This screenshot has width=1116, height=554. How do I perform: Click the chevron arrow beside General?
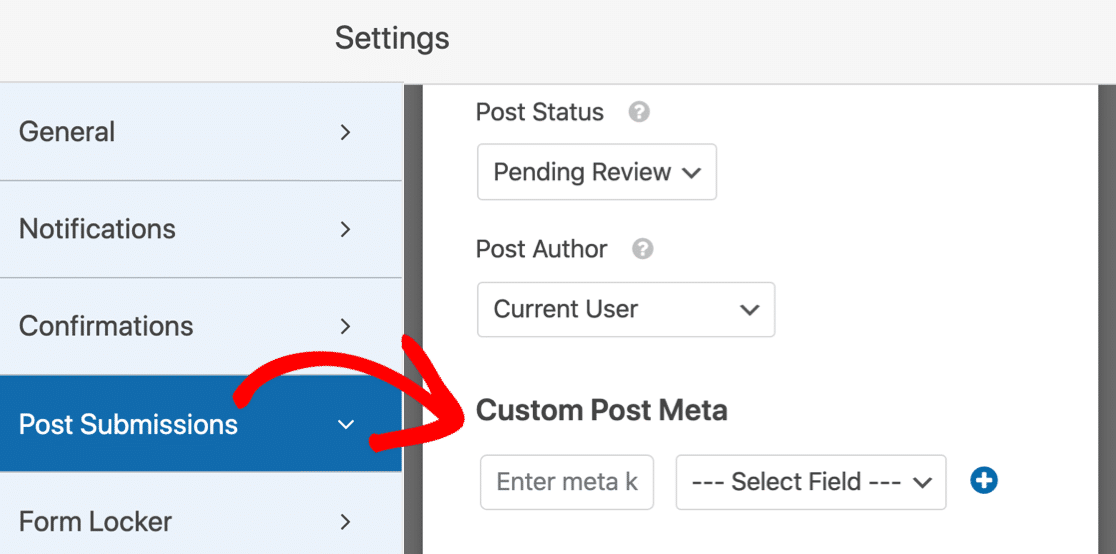pyautogui.click(x=345, y=132)
